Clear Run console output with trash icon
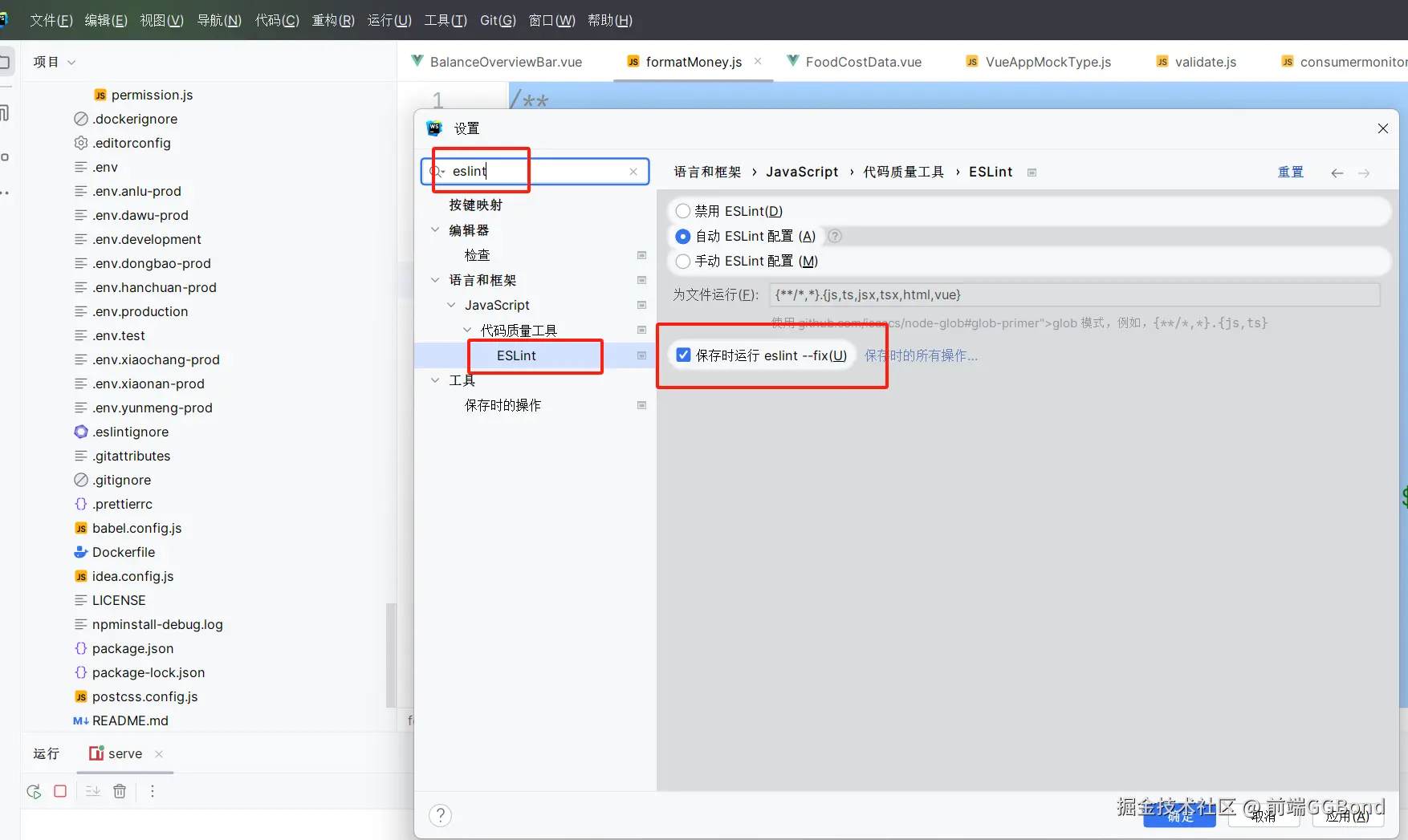Viewport: 1408px width, 840px height. pyautogui.click(x=120, y=791)
